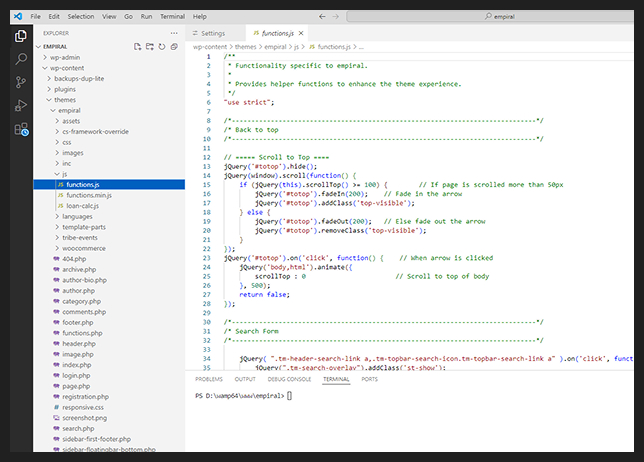The image size is (644, 462).
Task: Open Explorer's more actions ellipsis menu
Action: [174, 33]
